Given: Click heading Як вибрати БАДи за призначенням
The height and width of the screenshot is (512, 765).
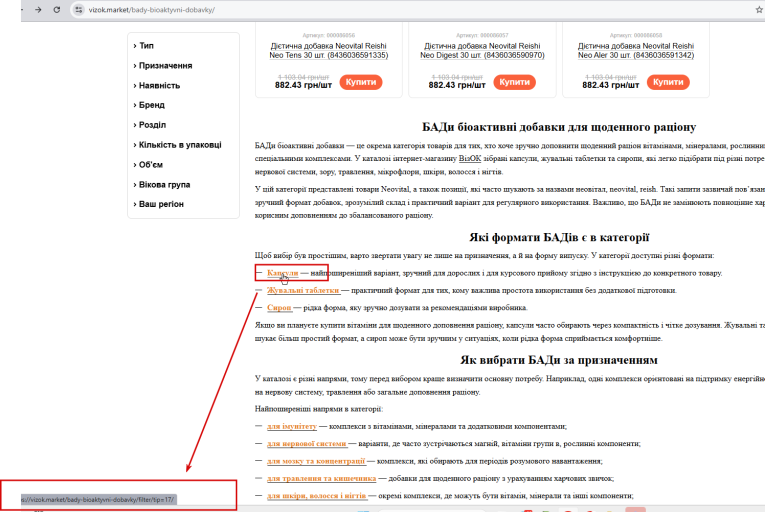Looking at the screenshot, I should pos(559,360).
